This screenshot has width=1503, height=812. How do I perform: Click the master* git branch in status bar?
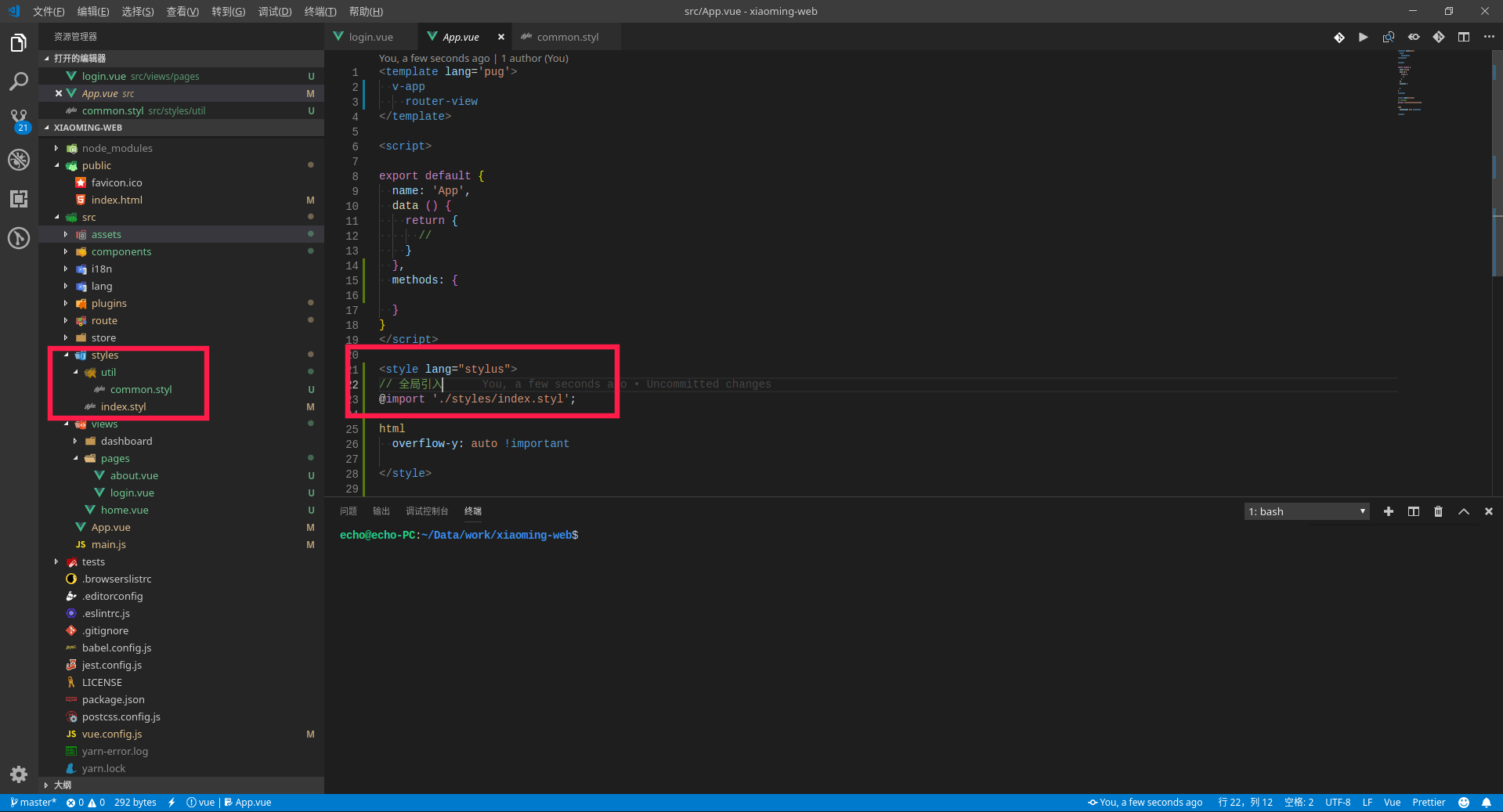pyautogui.click(x=33, y=803)
